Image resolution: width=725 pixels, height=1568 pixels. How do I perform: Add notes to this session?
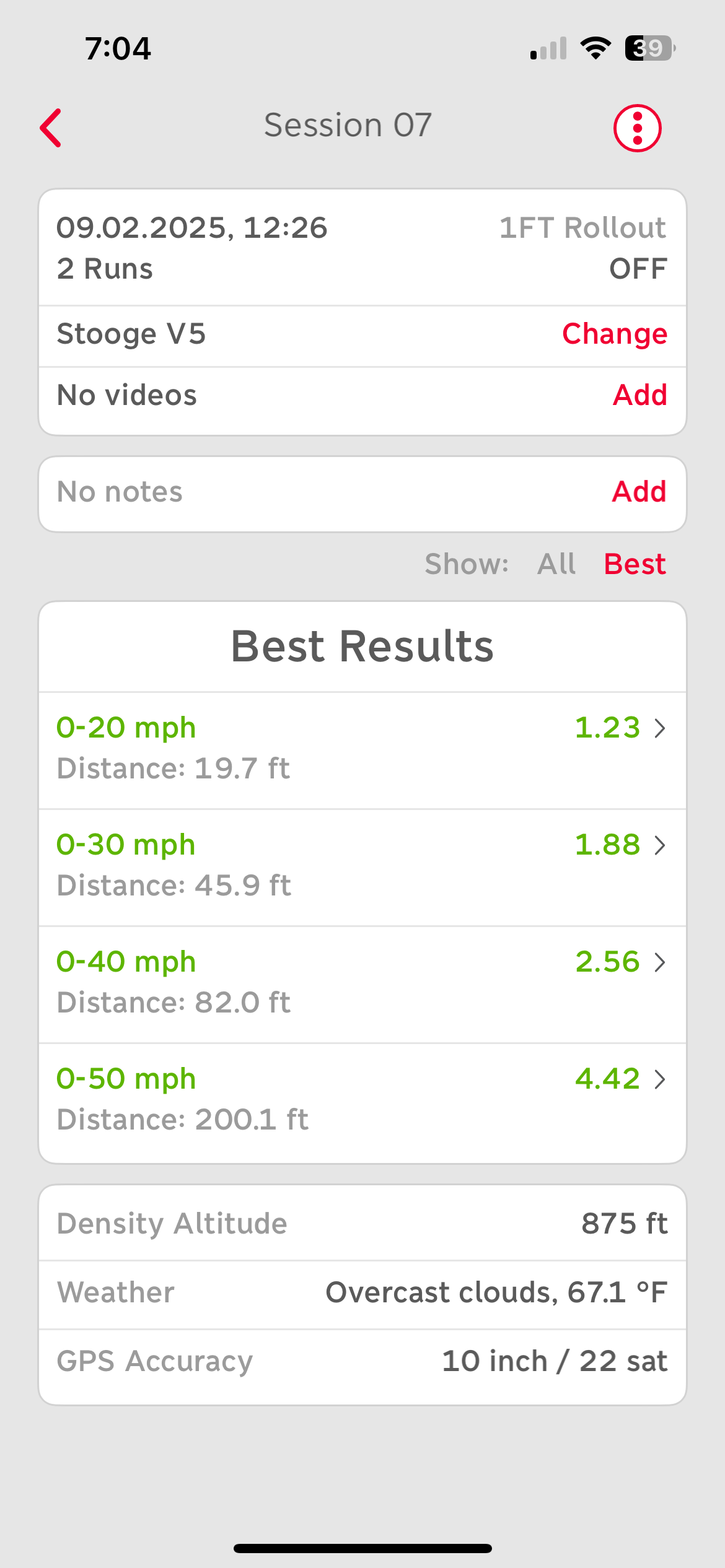(639, 492)
